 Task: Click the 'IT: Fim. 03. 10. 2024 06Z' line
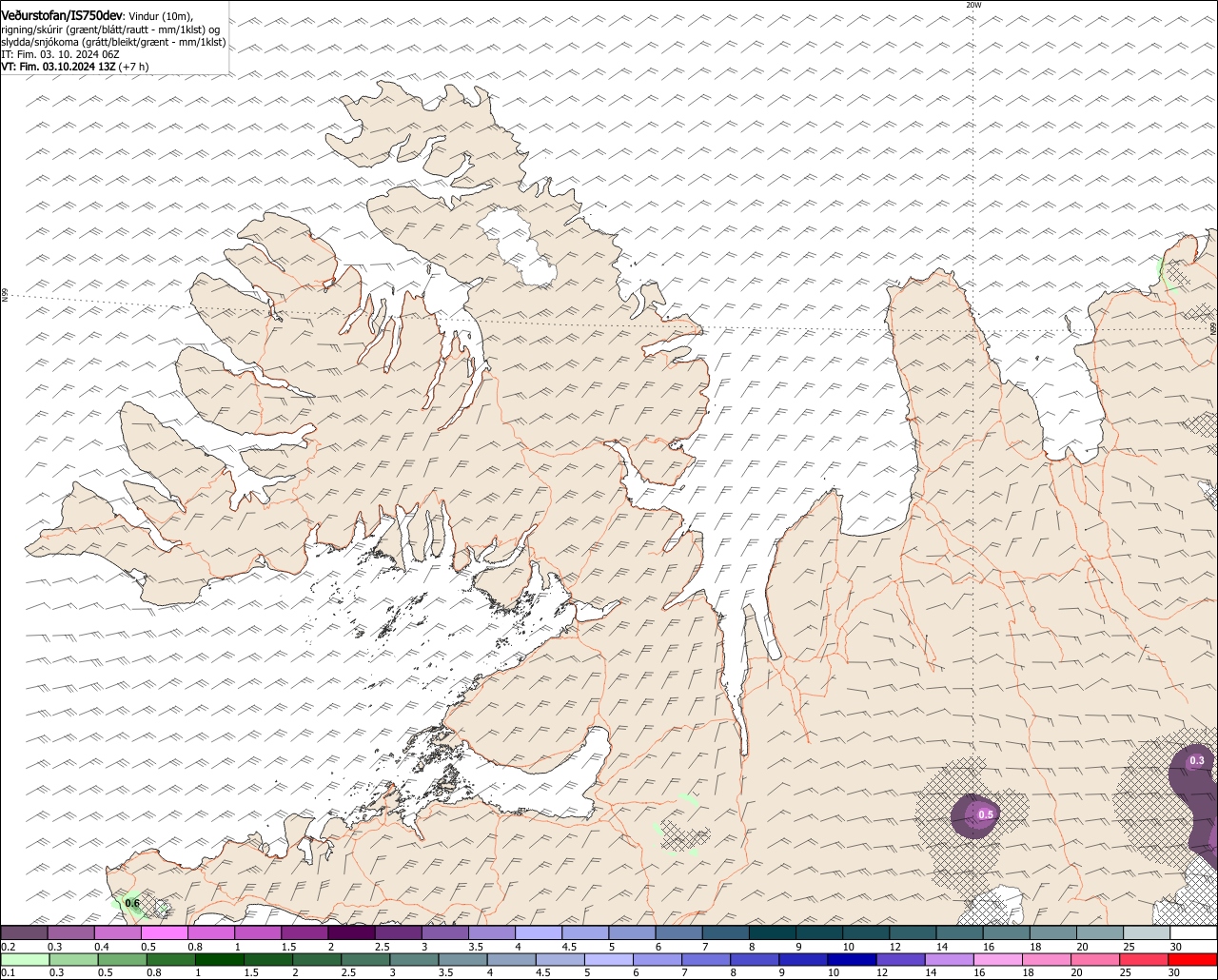coord(59,55)
